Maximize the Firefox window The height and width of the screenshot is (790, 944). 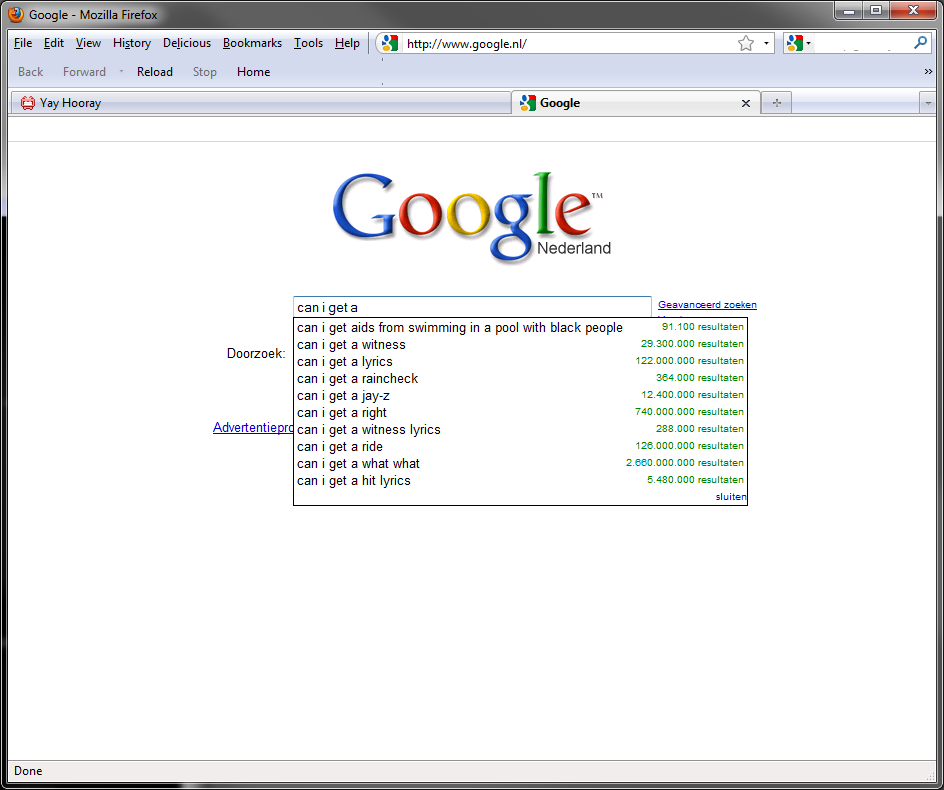[x=876, y=10]
